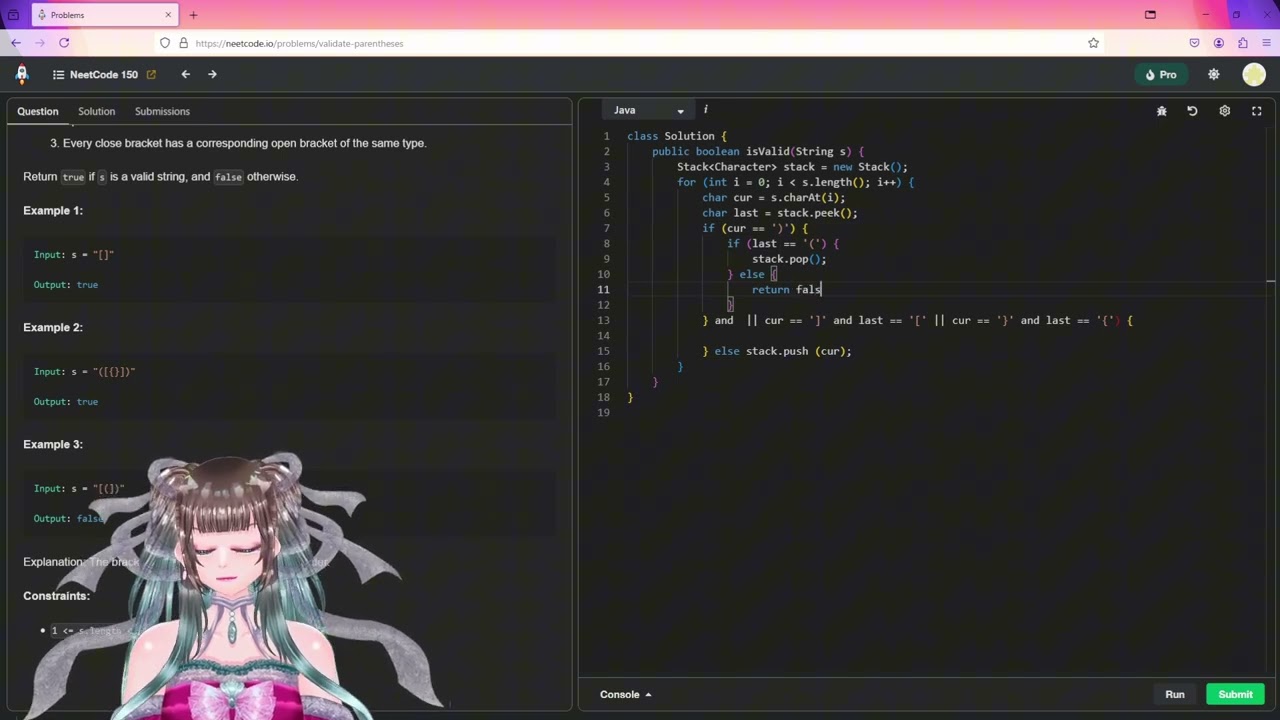Click the NeetCode rocket logo

[x=22, y=74]
